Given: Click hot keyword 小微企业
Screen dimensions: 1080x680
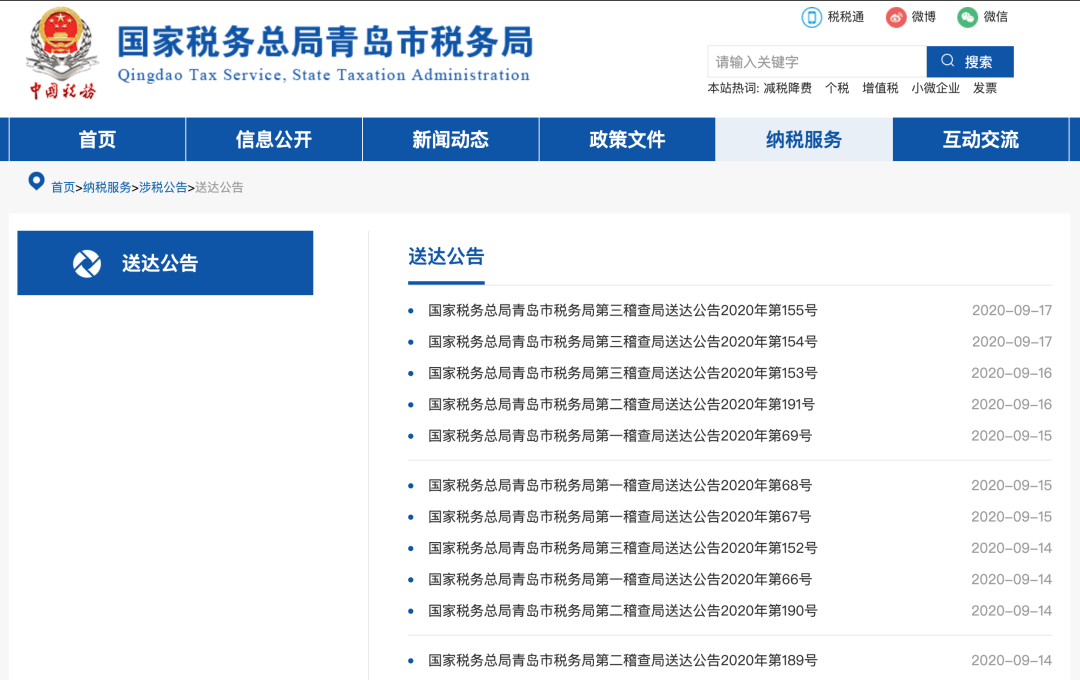Looking at the screenshot, I should tap(935, 88).
